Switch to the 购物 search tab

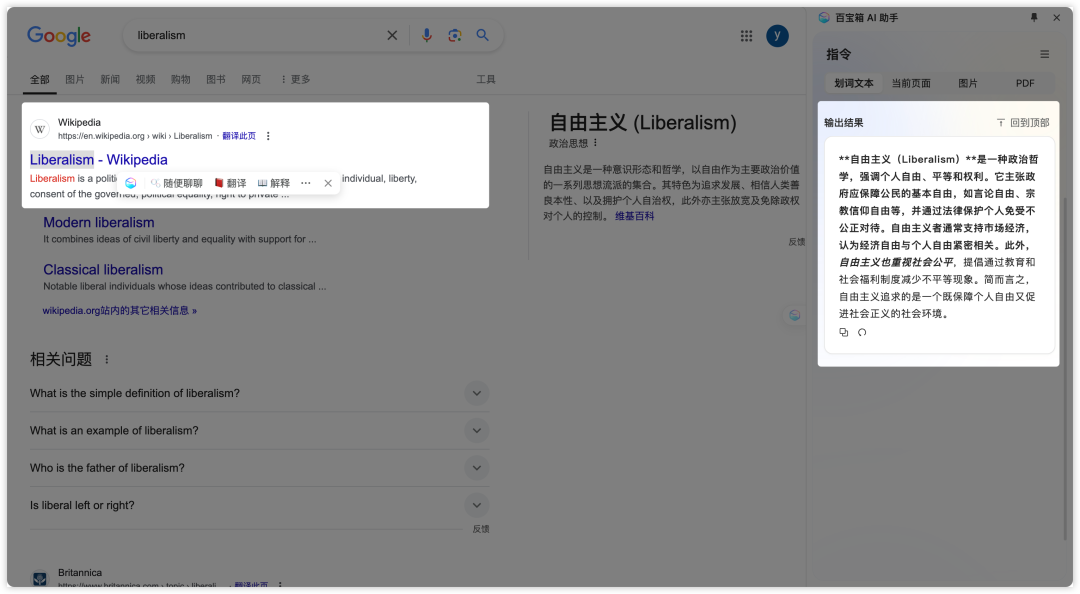click(x=180, y=80)
